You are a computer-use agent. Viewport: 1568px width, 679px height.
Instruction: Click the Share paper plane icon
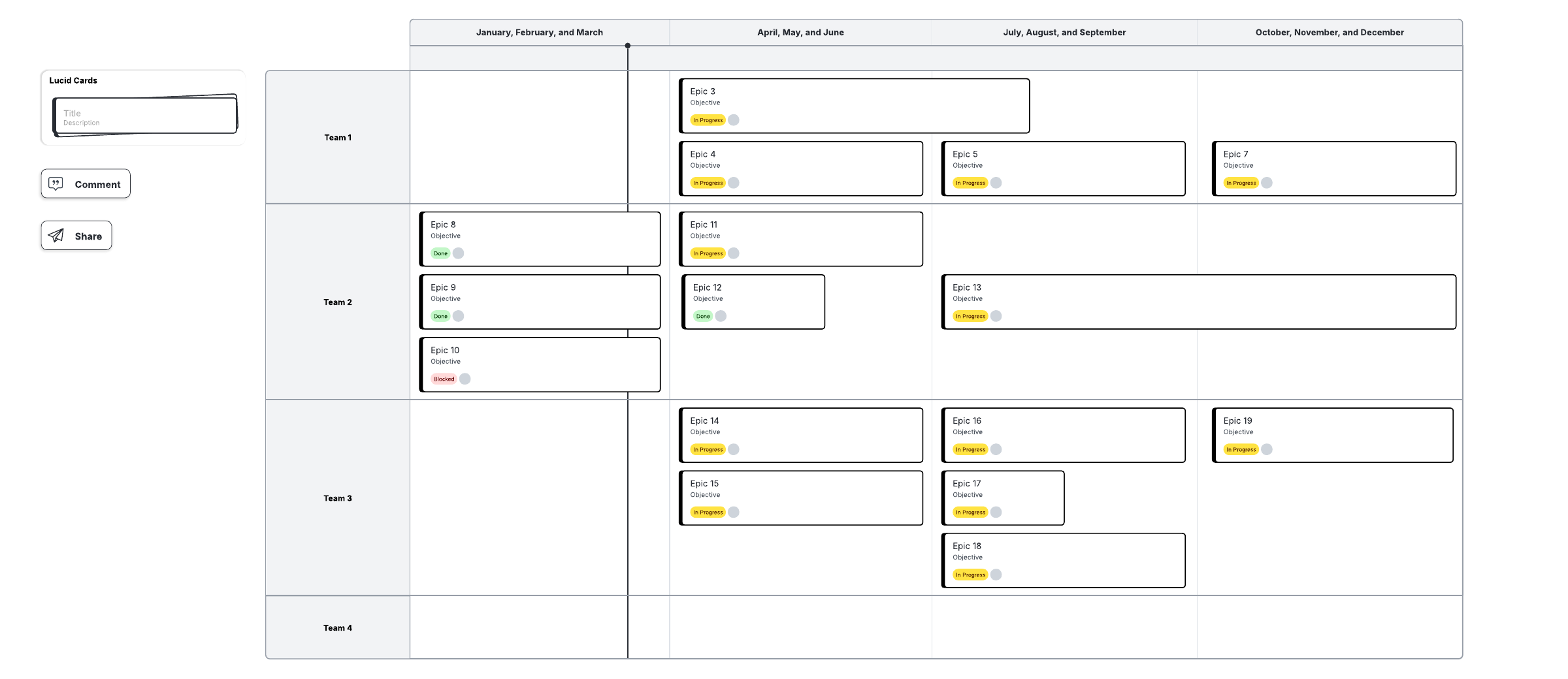(56, 236)
